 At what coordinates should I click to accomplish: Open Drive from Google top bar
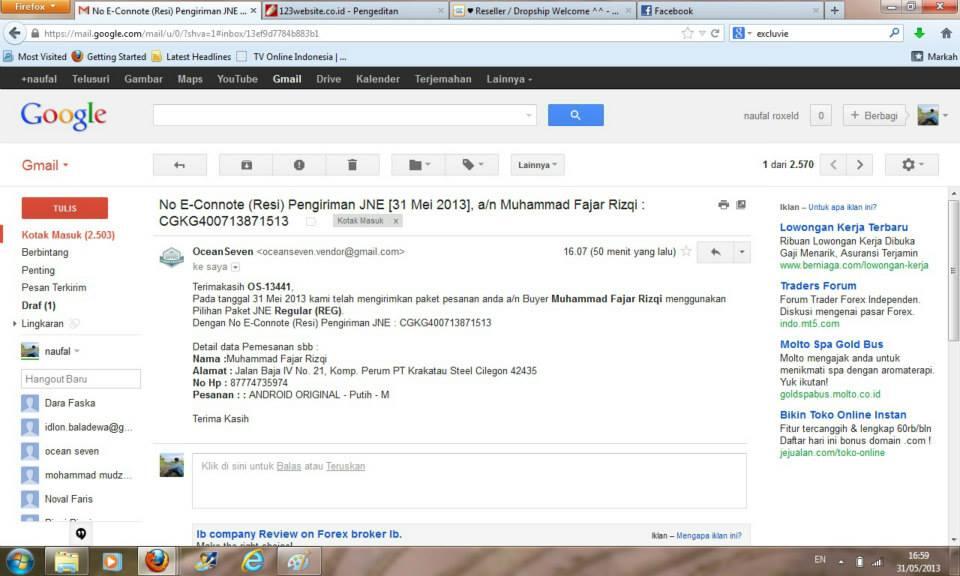tap(329, 79)
